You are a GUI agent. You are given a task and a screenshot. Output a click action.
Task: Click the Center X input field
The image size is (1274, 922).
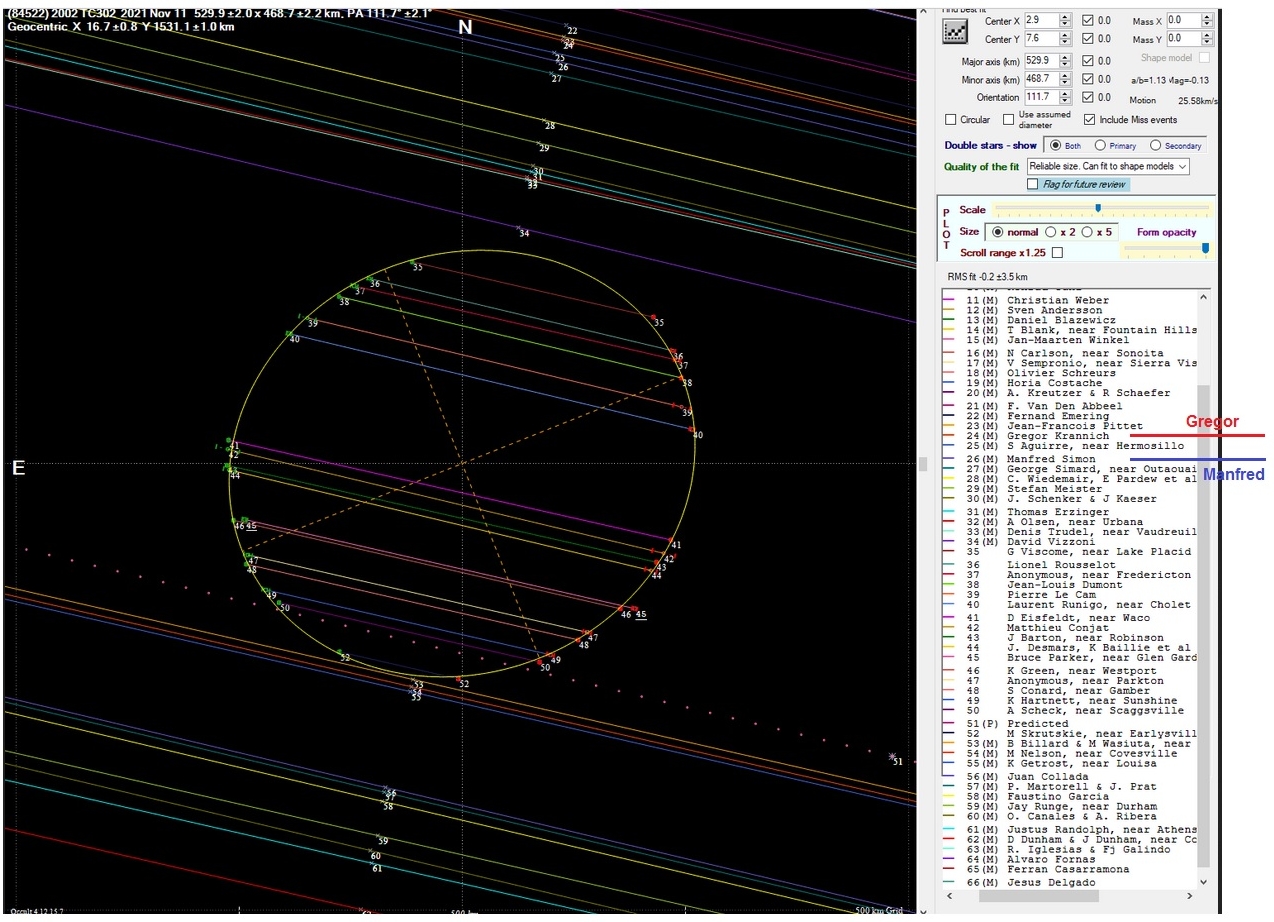pos(1040,20)
